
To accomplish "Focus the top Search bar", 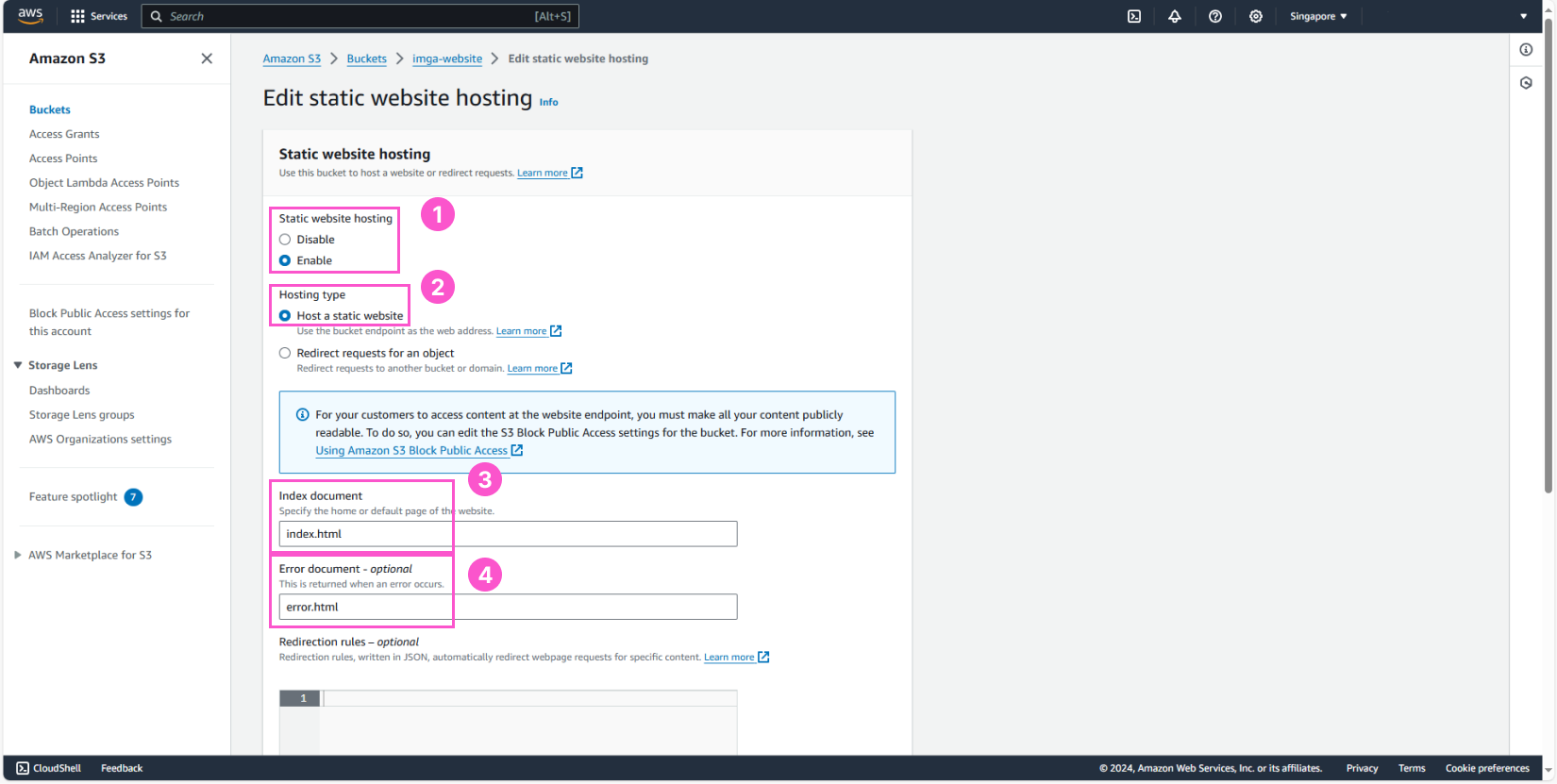I will (360, 16).
